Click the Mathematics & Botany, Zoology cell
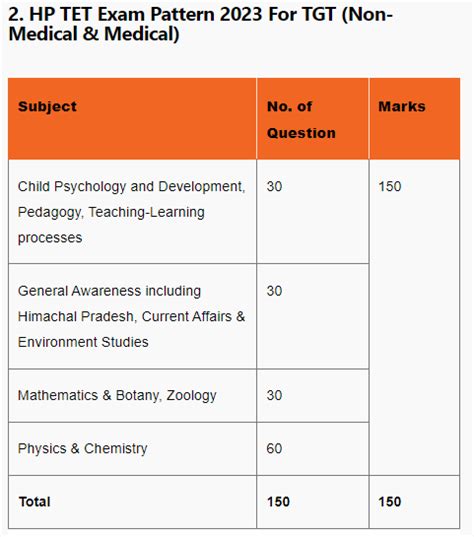474x537 pixels. pos(132,396)
